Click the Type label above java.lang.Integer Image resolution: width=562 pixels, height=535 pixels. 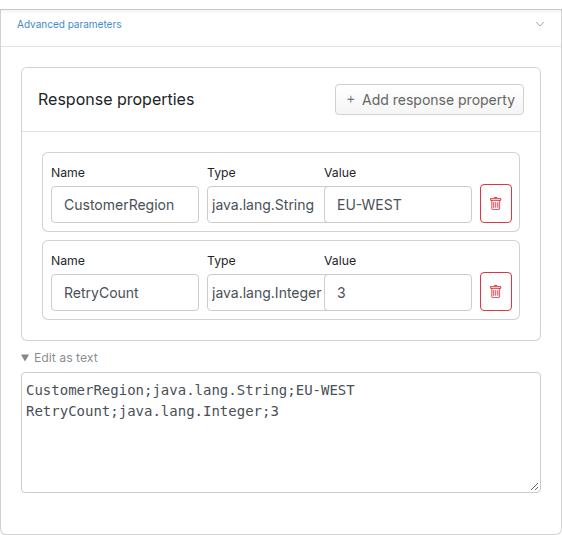[x=222, y=261]
